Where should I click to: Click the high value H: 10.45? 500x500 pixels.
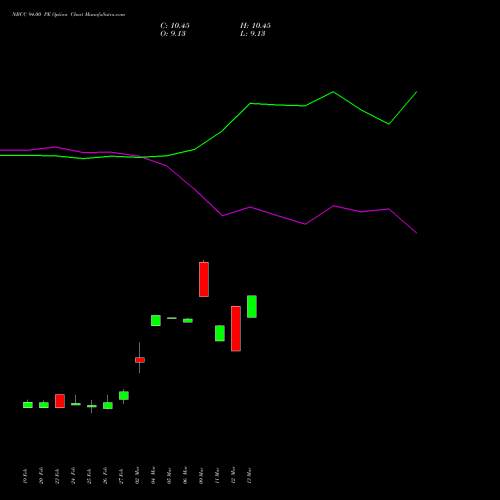(x=255, y=26)
